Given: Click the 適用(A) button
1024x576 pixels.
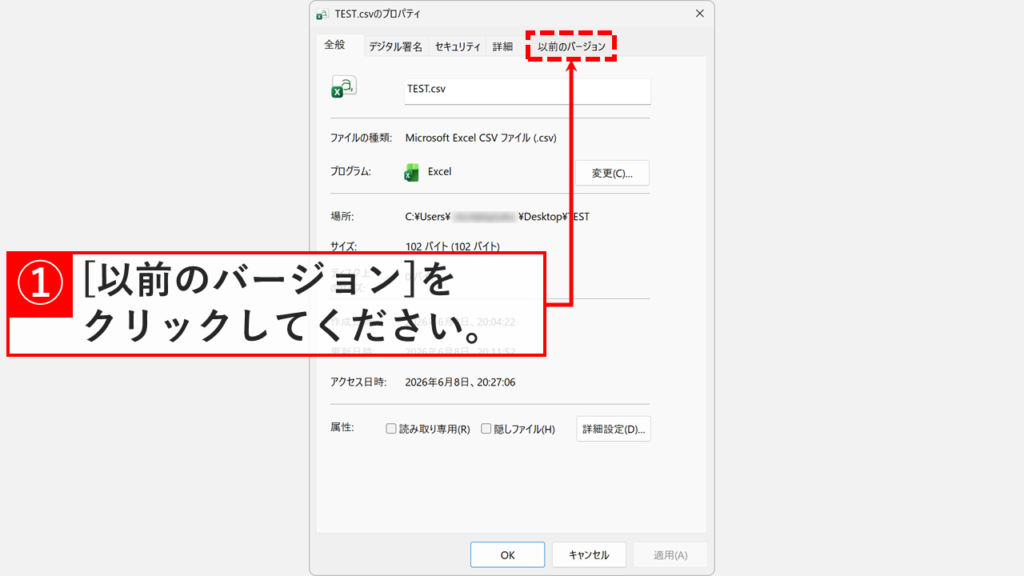Looking at the screenshot, I should point(670,554).
